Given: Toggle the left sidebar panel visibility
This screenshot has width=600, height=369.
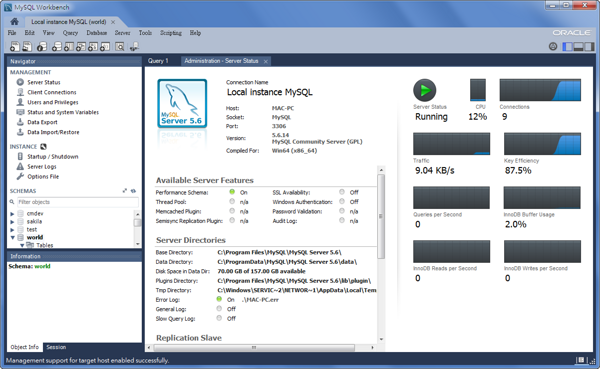Looking at the screenshot, I should [567, 47].
